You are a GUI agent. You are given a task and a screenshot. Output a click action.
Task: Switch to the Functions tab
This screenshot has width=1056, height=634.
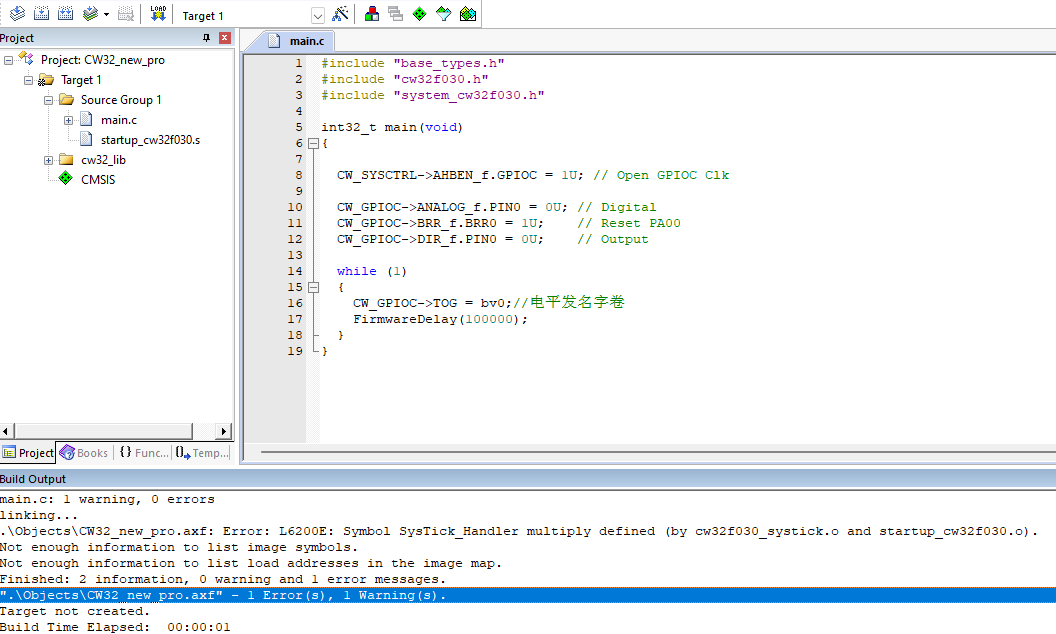(143, 453)
